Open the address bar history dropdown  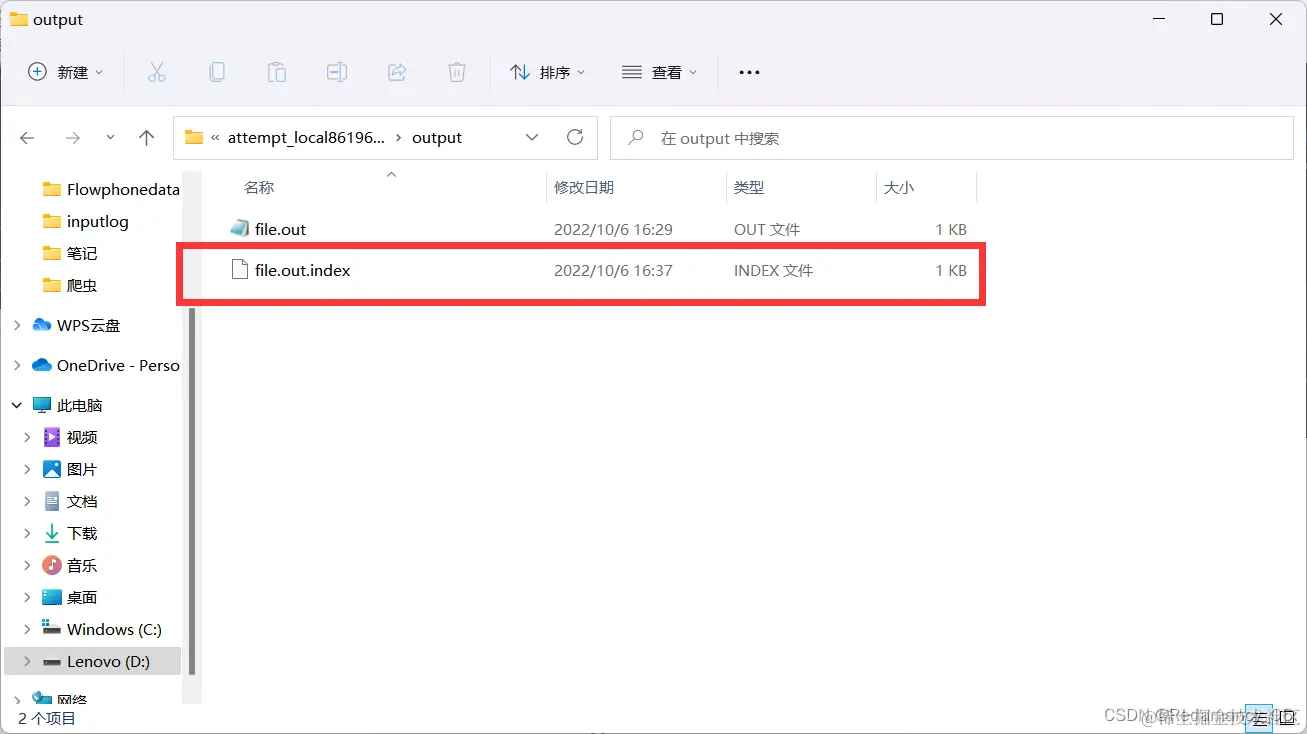click(x=532, y=137)
